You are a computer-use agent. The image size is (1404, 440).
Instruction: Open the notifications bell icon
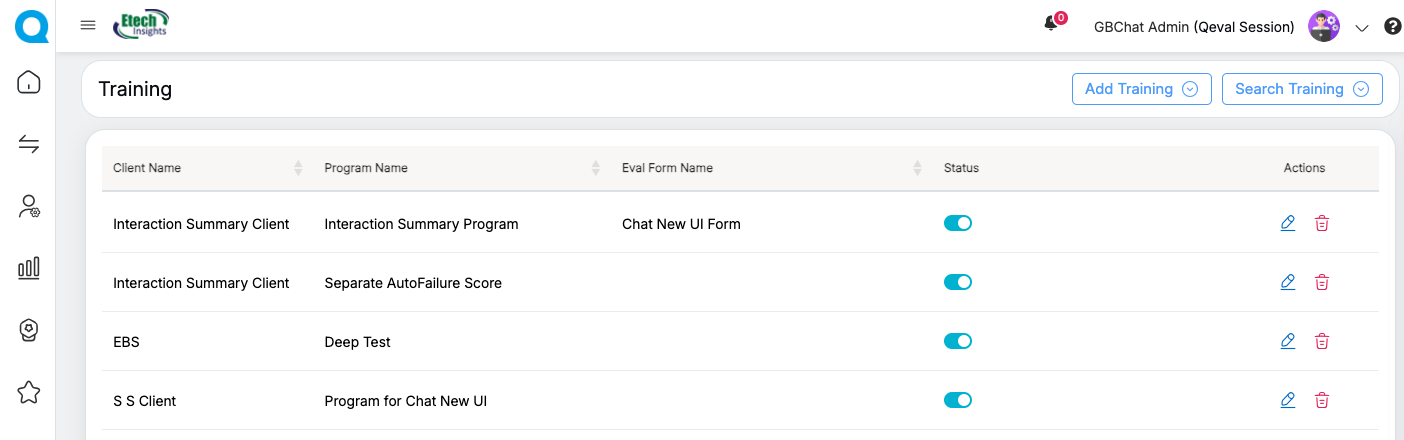(x=1051, y=24)
